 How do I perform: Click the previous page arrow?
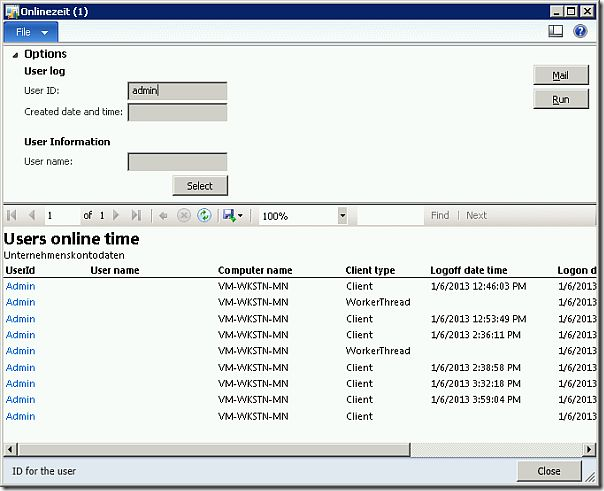click(x=32, y=215)
